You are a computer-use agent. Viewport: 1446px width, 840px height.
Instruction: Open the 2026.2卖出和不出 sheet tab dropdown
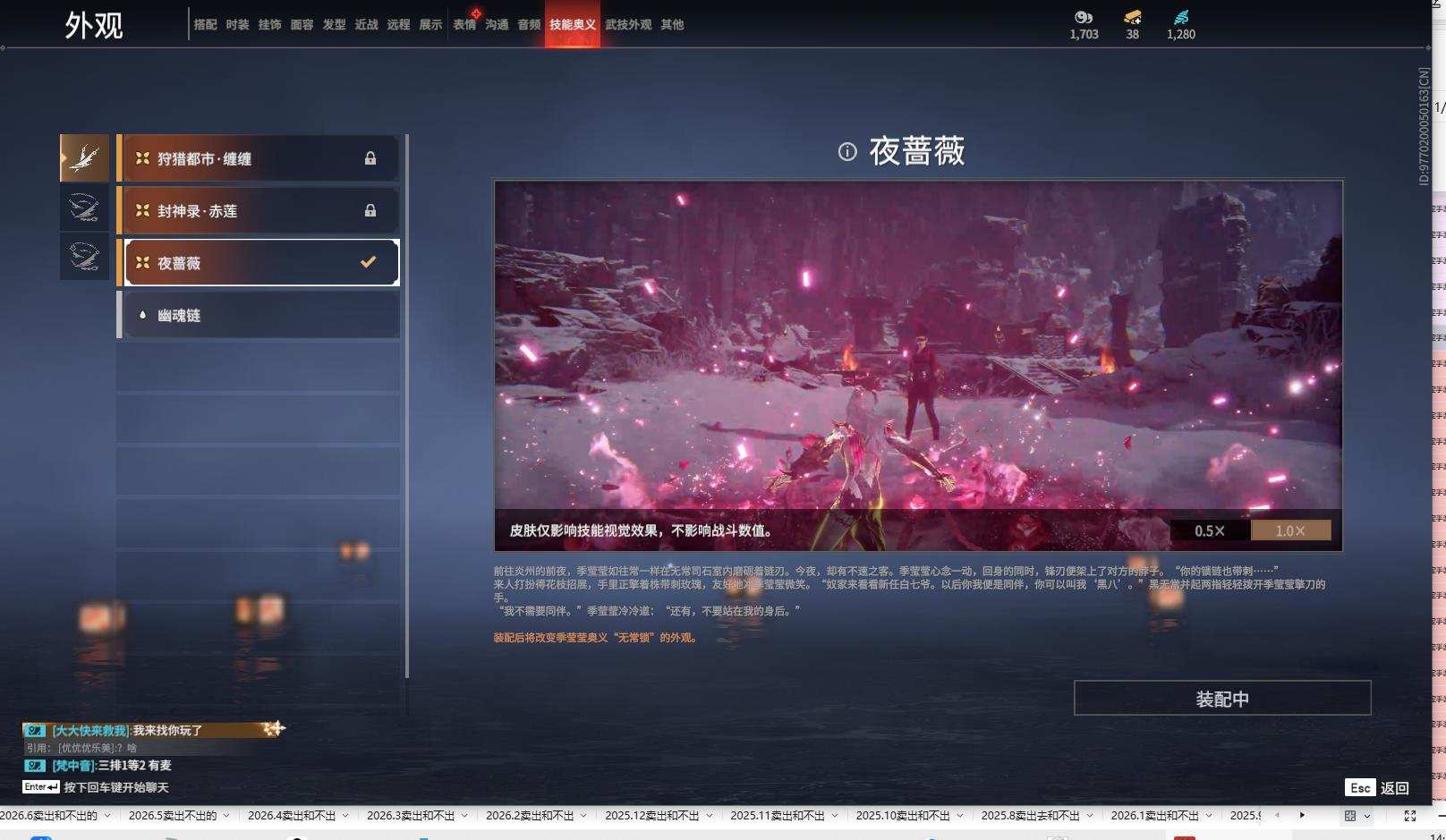pyautogui.click(x=583, y=816)
